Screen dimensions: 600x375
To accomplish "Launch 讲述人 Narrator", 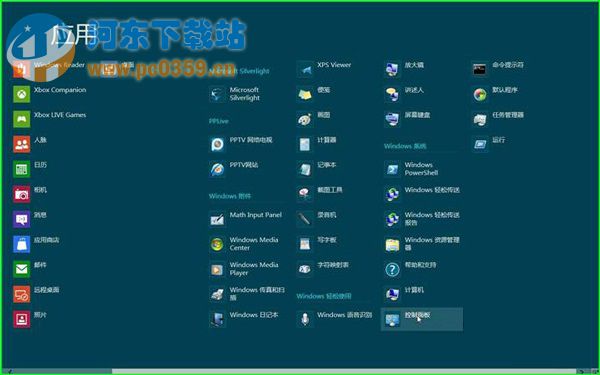I will point(404,94).
